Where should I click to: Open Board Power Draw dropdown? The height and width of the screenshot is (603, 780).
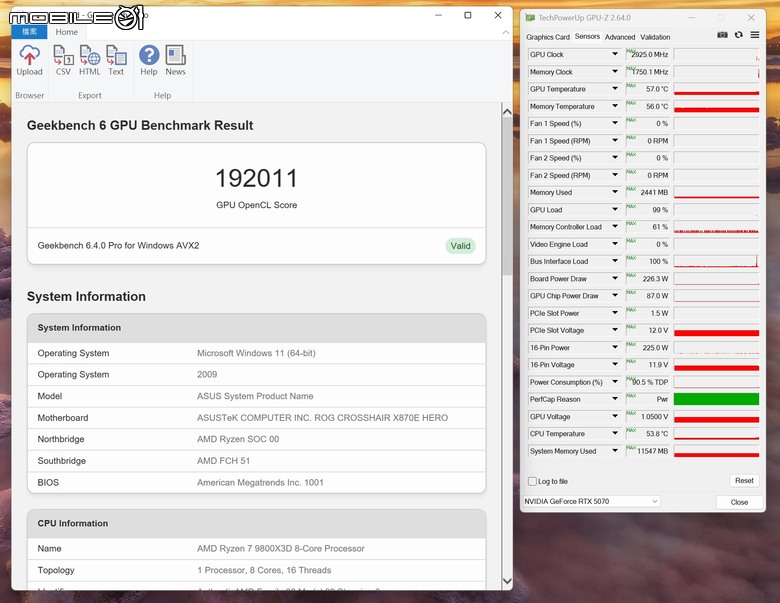[615, 278]
